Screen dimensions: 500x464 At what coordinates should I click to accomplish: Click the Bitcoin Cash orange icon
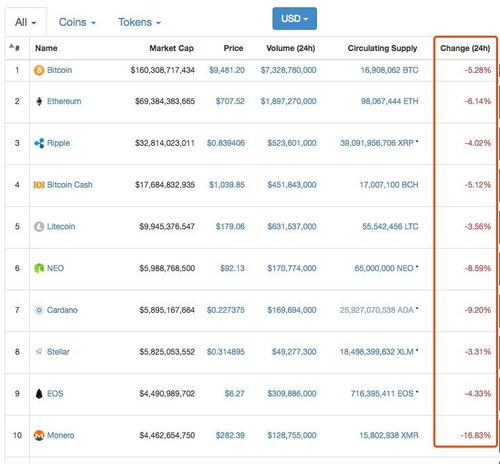(39, 185)
